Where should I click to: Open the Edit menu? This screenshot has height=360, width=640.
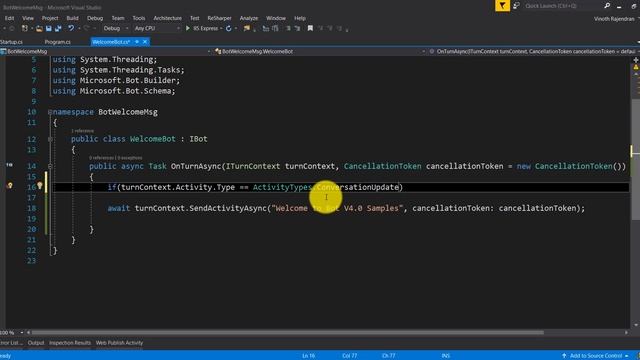coord(9,18)
